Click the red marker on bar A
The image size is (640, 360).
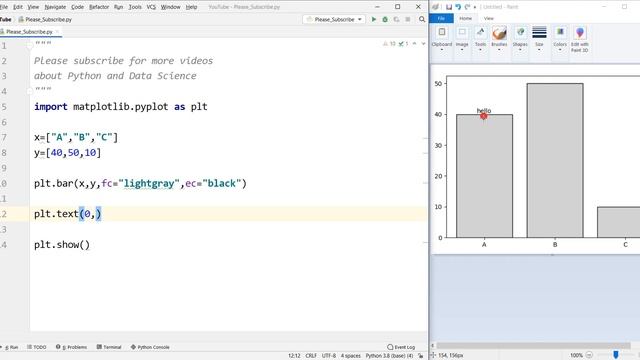[x=484, y=116]
